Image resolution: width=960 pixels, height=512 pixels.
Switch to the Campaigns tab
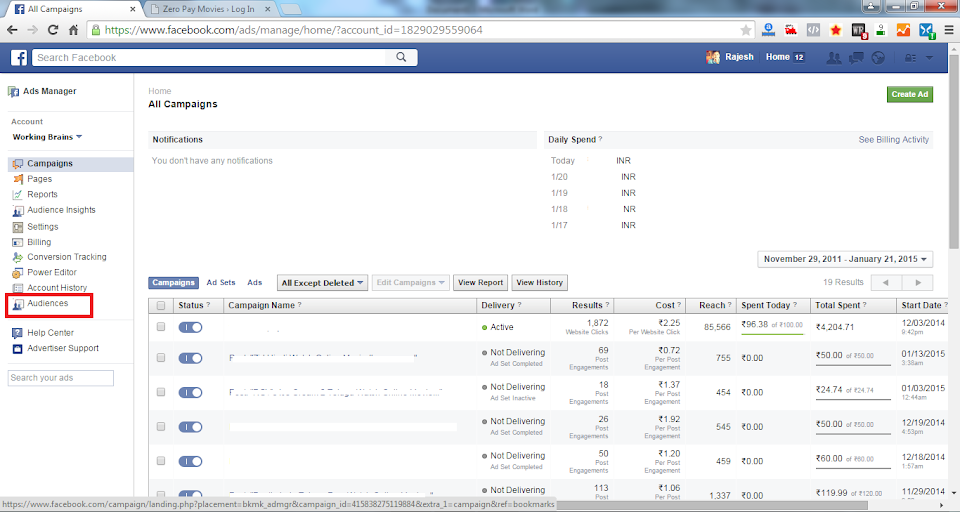pyautogui.click(x=173, y=282)
